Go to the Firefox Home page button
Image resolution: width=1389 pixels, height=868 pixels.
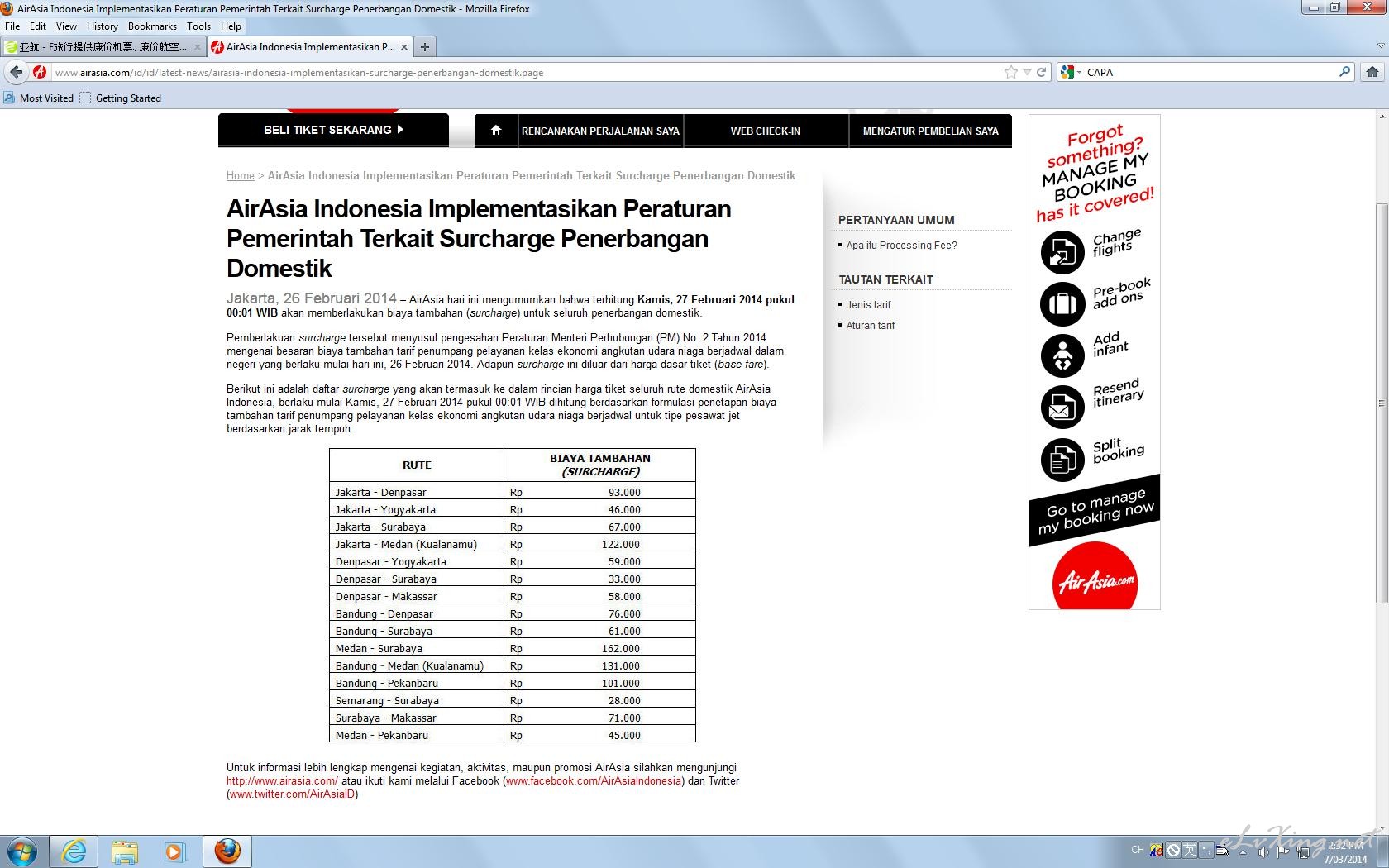click(x=1372, y=72)
